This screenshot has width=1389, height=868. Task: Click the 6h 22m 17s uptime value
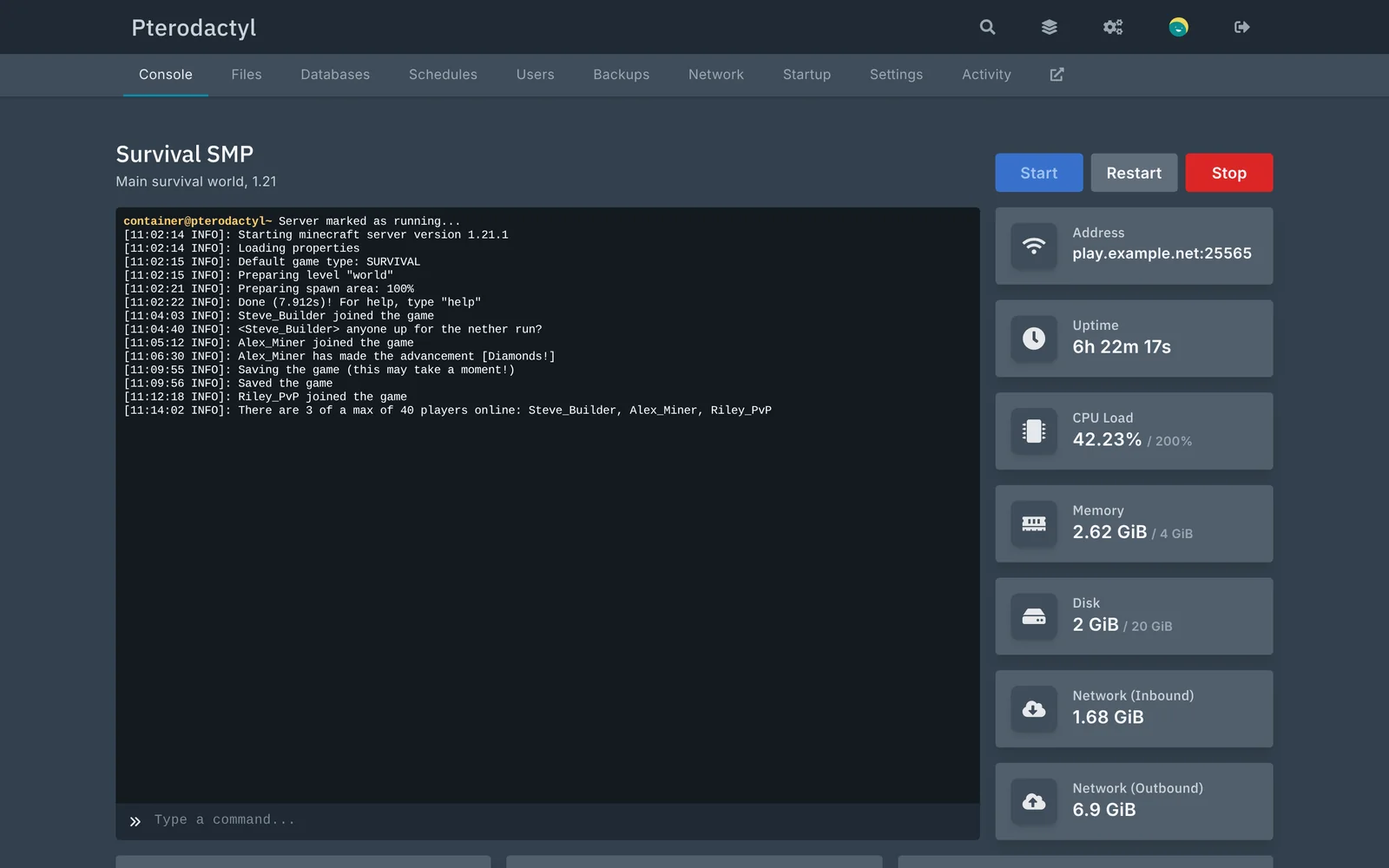[x=1122, y=346]
